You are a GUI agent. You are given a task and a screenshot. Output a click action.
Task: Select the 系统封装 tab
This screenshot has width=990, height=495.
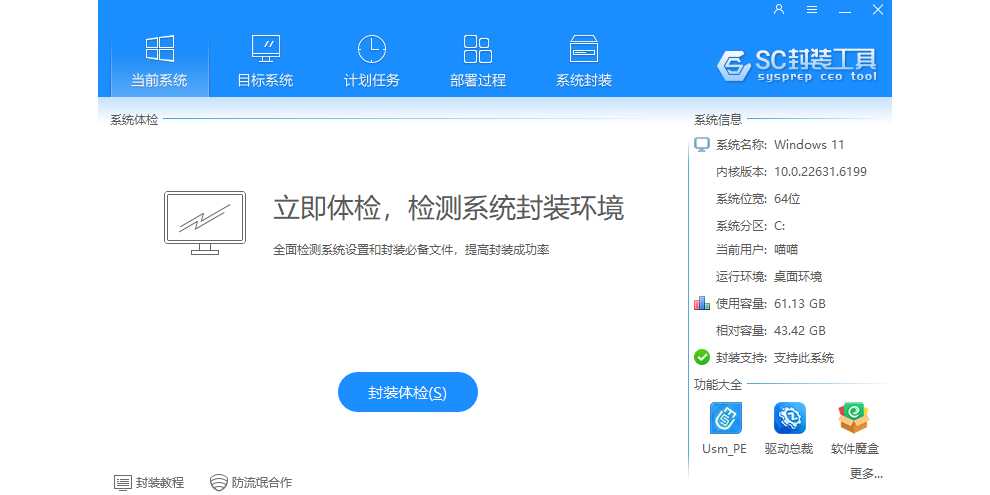coord(584,62)
